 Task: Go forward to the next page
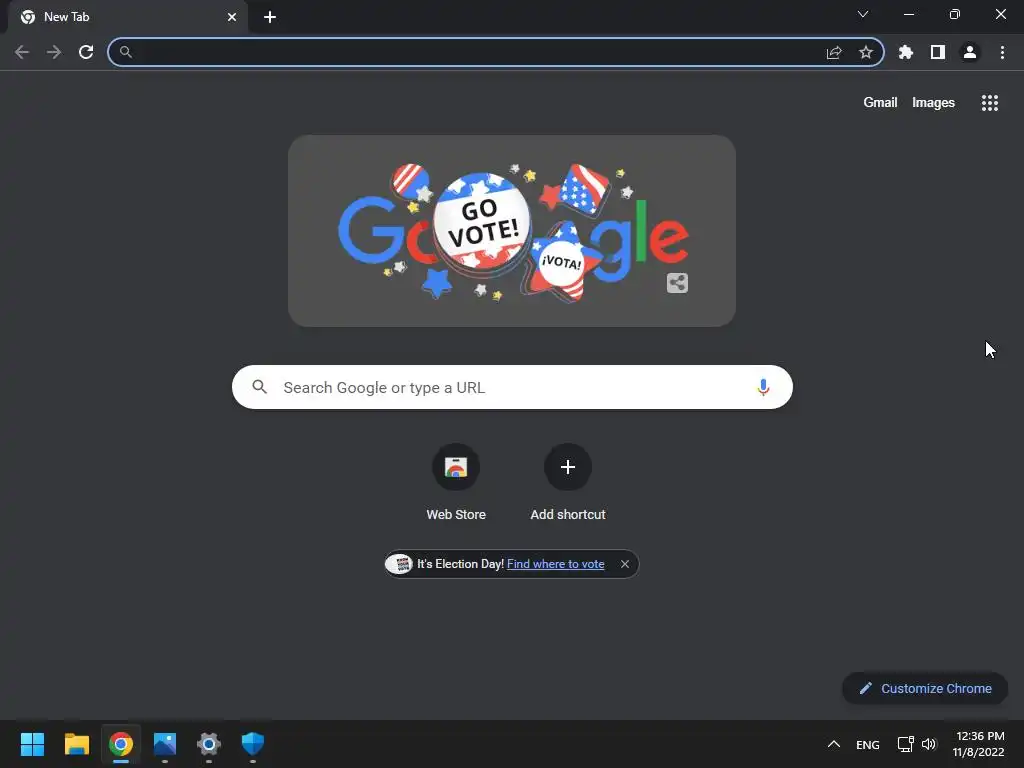pyautogui.click(x=54, y=52)
